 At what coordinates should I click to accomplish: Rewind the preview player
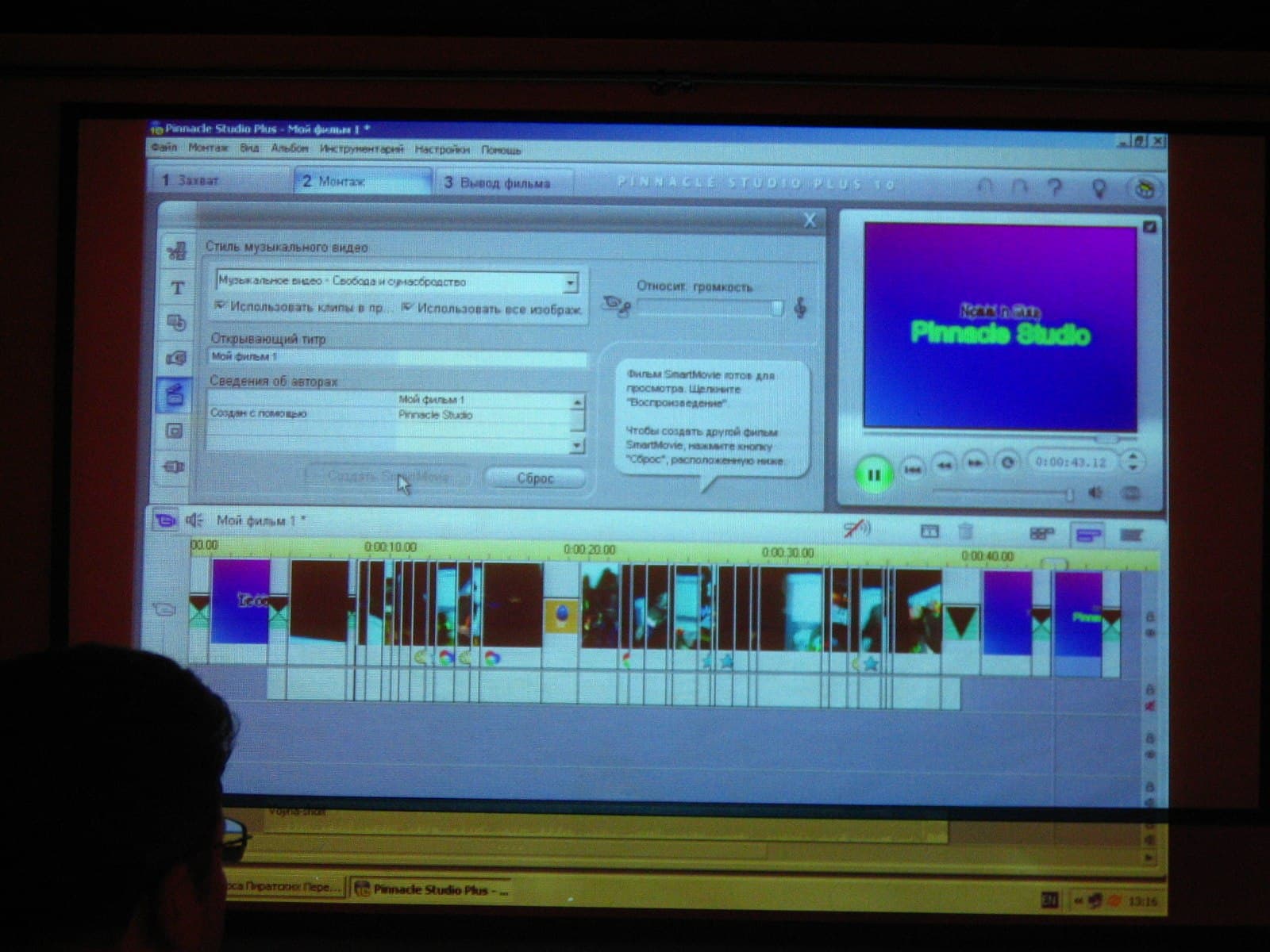944,465
